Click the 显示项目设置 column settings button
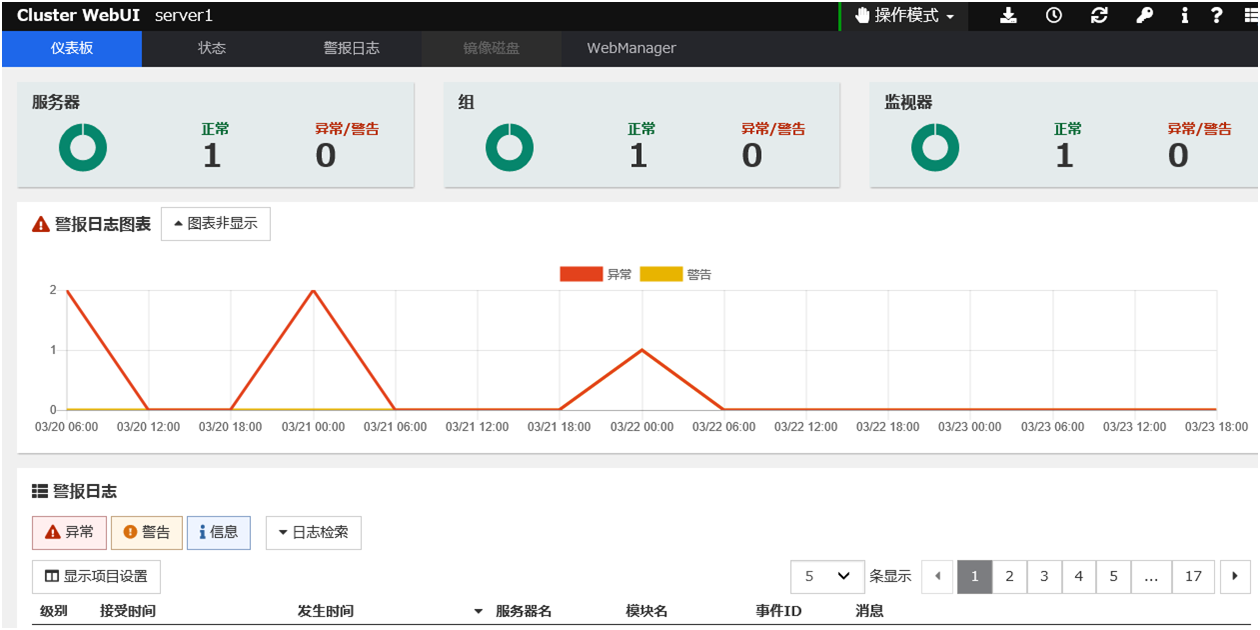 coord(96,576)
